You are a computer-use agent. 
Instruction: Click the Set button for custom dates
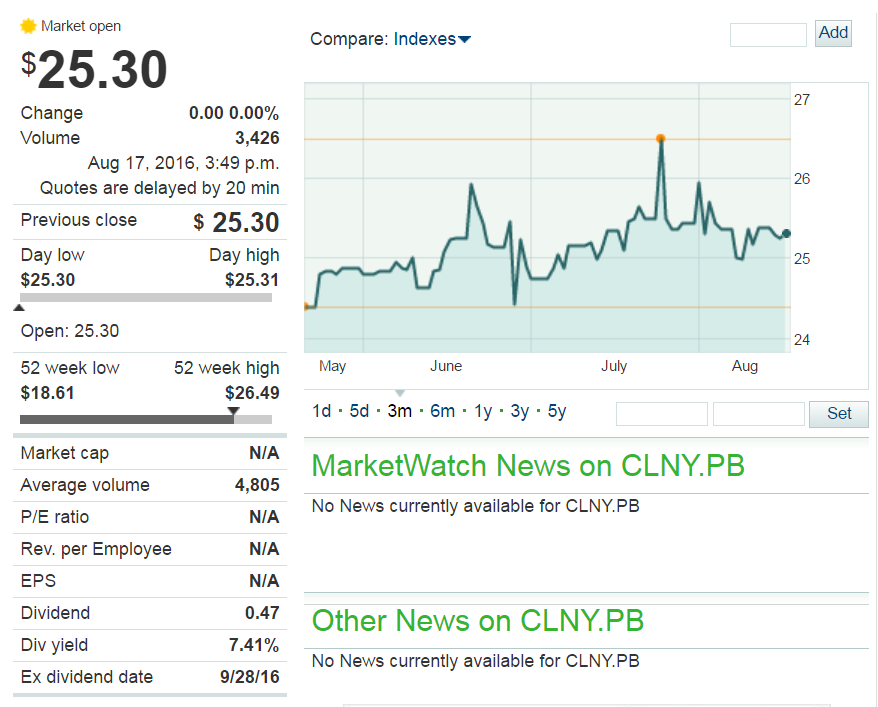pos(838,414)
